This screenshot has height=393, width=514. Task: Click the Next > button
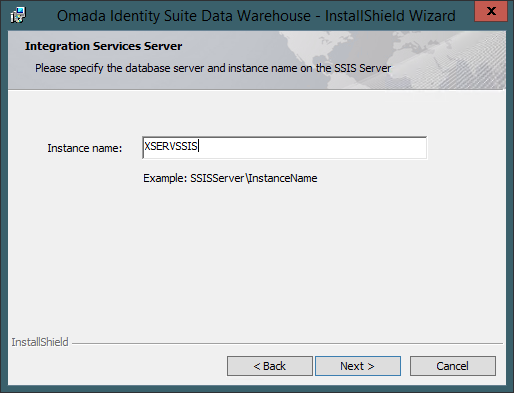tap(358, 366)
